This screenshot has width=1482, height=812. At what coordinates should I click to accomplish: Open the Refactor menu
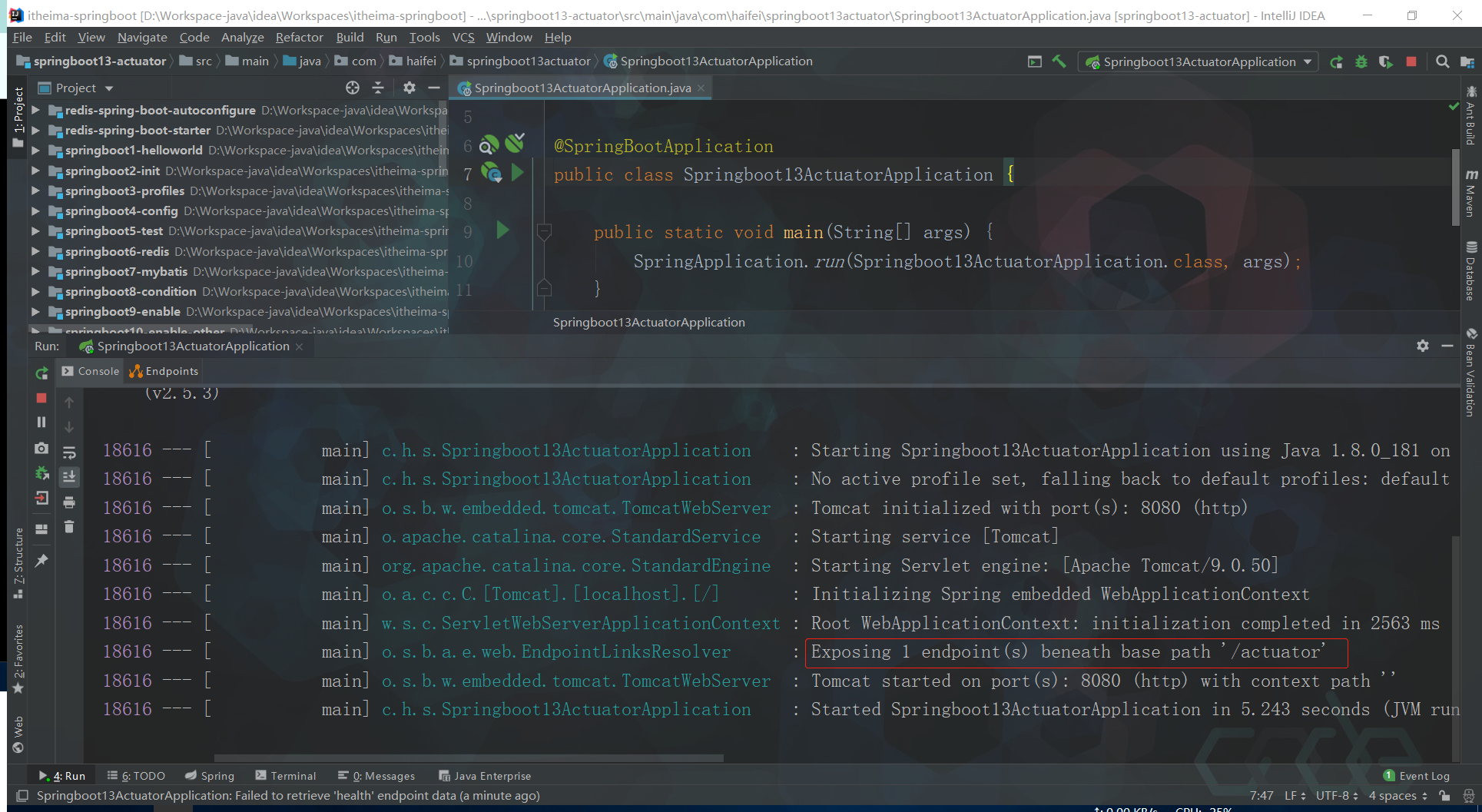click(x=299, y=37)
